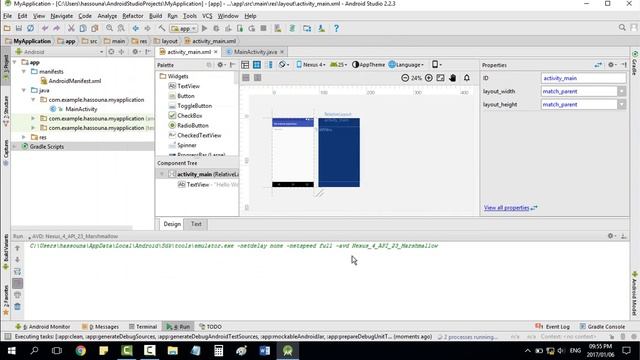
Task: Select CheckedTextView in the Palette
Action: [x=195, y=135]
